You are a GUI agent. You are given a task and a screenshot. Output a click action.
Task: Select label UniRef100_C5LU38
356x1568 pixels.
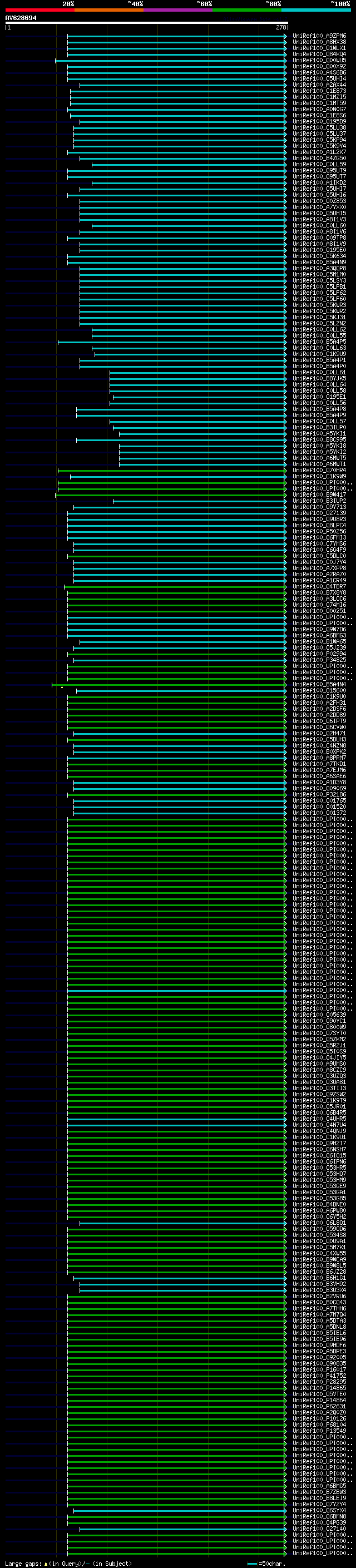[x=319, y=127]
